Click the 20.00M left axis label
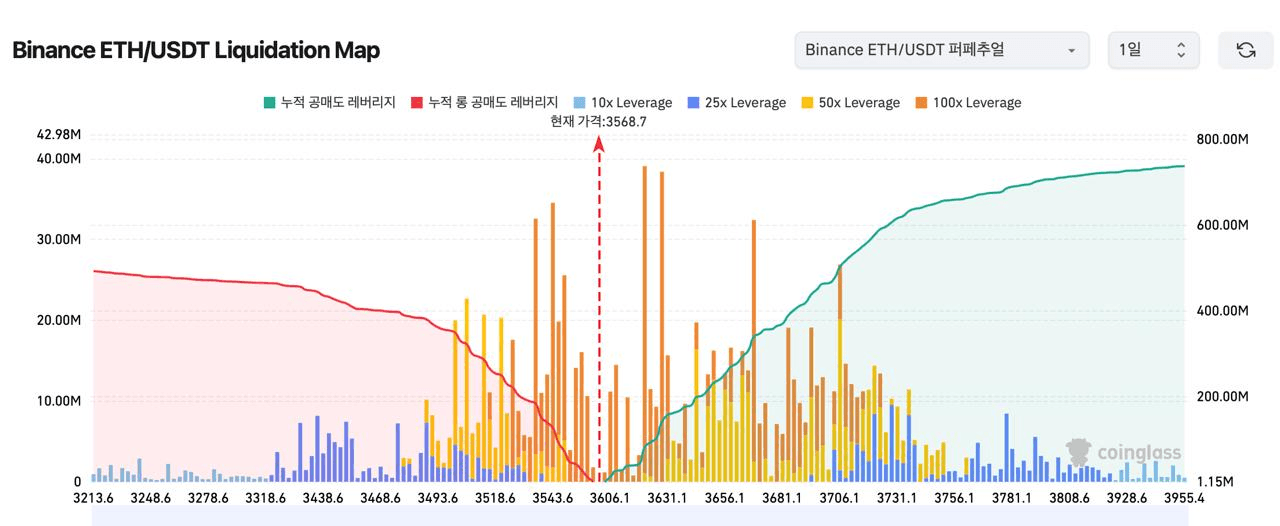1280x526 pixels. 58,320
